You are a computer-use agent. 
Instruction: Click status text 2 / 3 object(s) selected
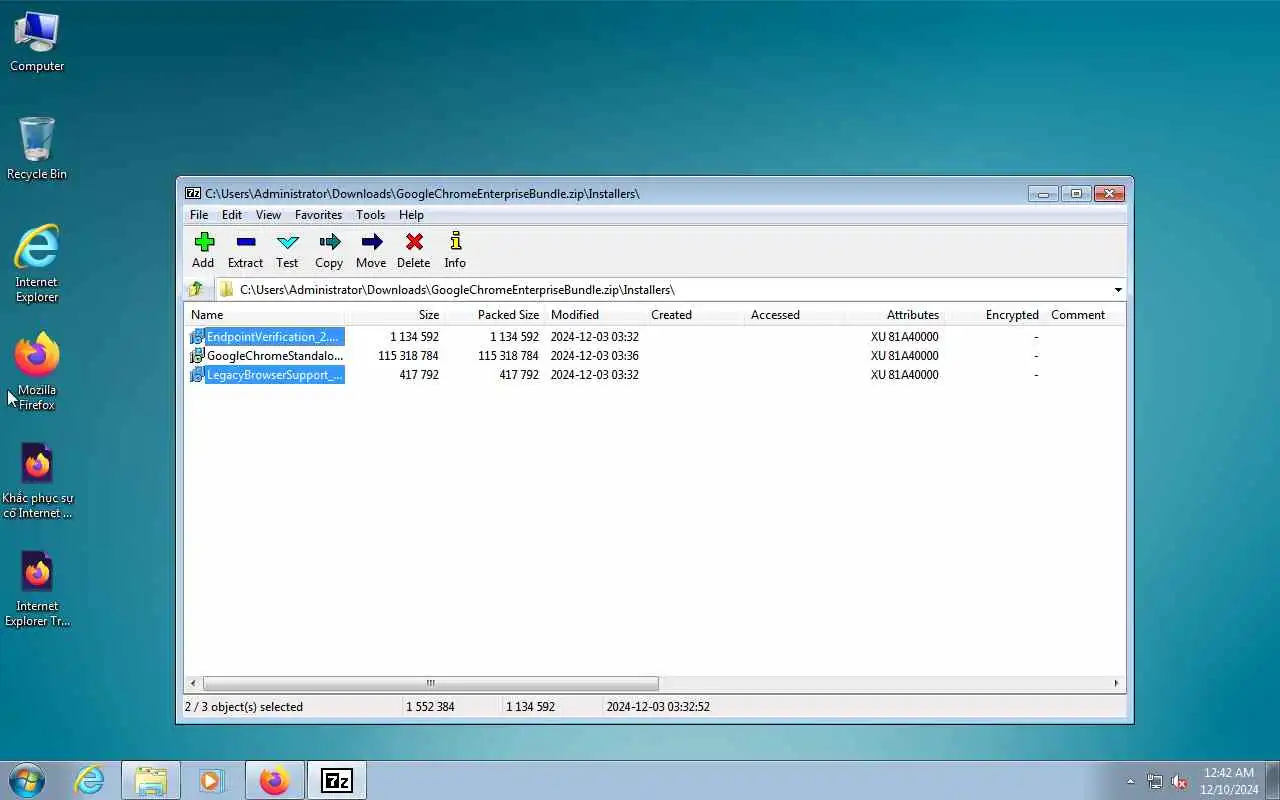(x=244, y=707)
